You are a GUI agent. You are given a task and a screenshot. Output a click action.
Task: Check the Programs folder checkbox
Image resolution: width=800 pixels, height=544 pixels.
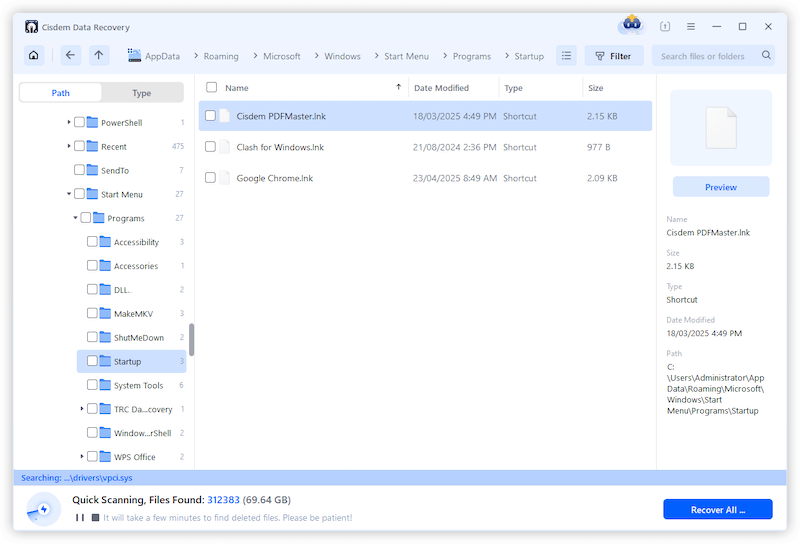tap(86, 218)
